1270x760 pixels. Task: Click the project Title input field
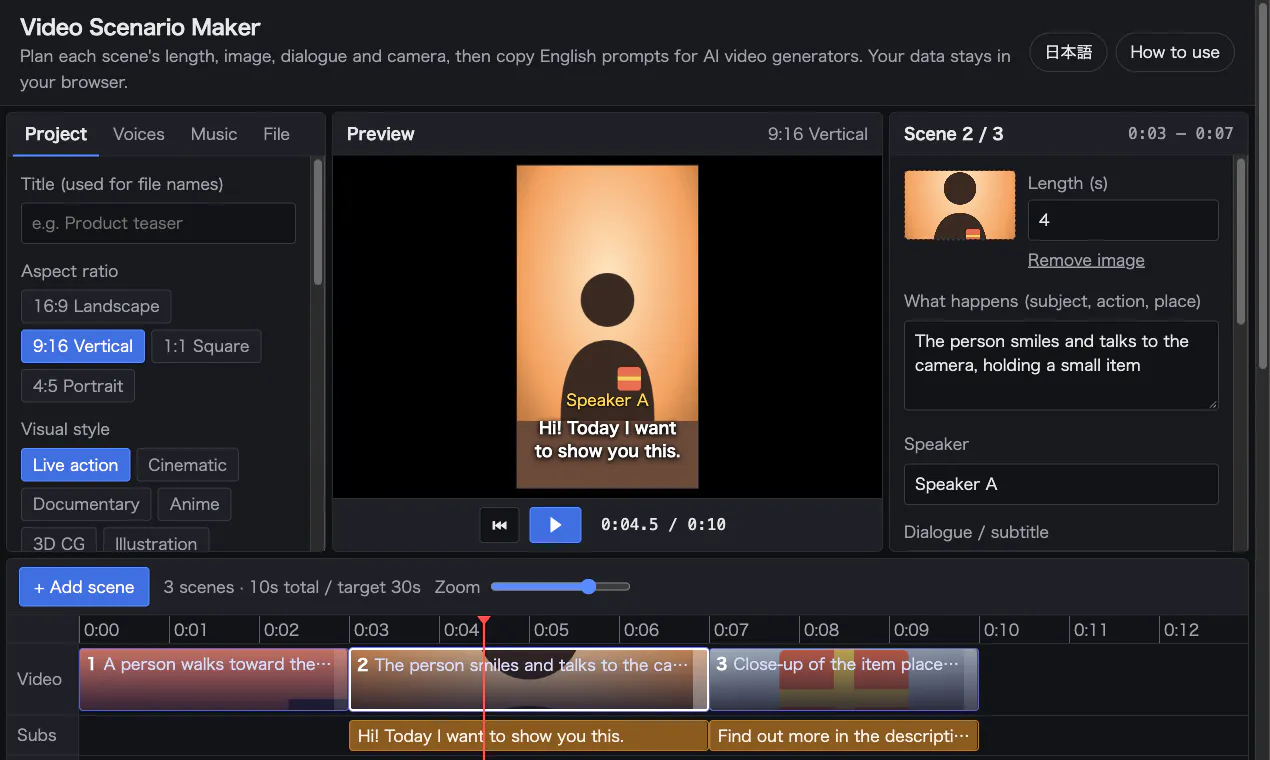click(x=158, y=223)
